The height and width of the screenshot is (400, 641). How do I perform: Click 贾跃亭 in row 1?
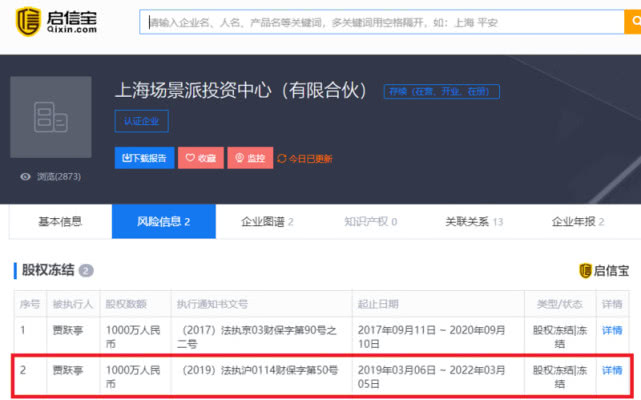pyautogui.click(x=68, y=330)
